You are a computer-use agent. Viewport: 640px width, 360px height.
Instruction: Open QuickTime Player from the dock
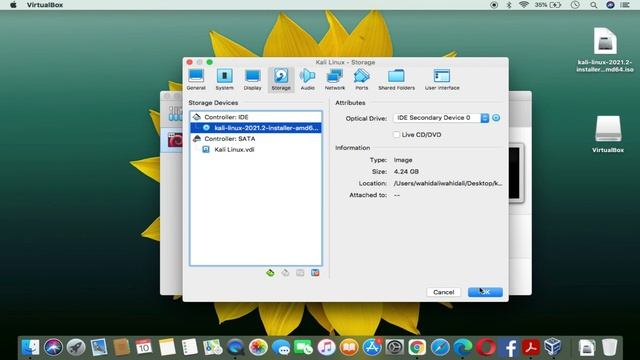coord(236,347)
